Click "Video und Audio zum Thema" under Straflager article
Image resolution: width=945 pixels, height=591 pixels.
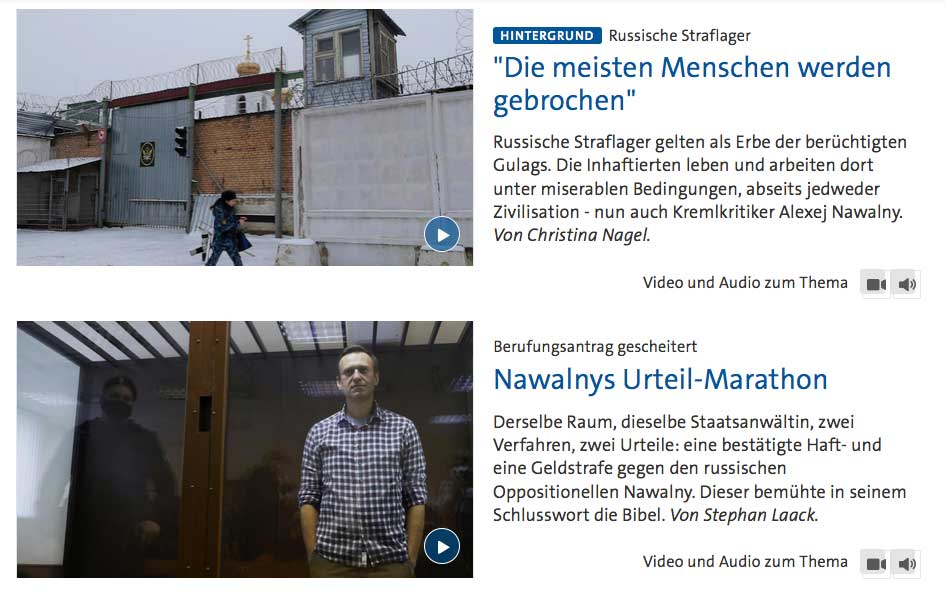pyautogui.click(x=745, y=283)
